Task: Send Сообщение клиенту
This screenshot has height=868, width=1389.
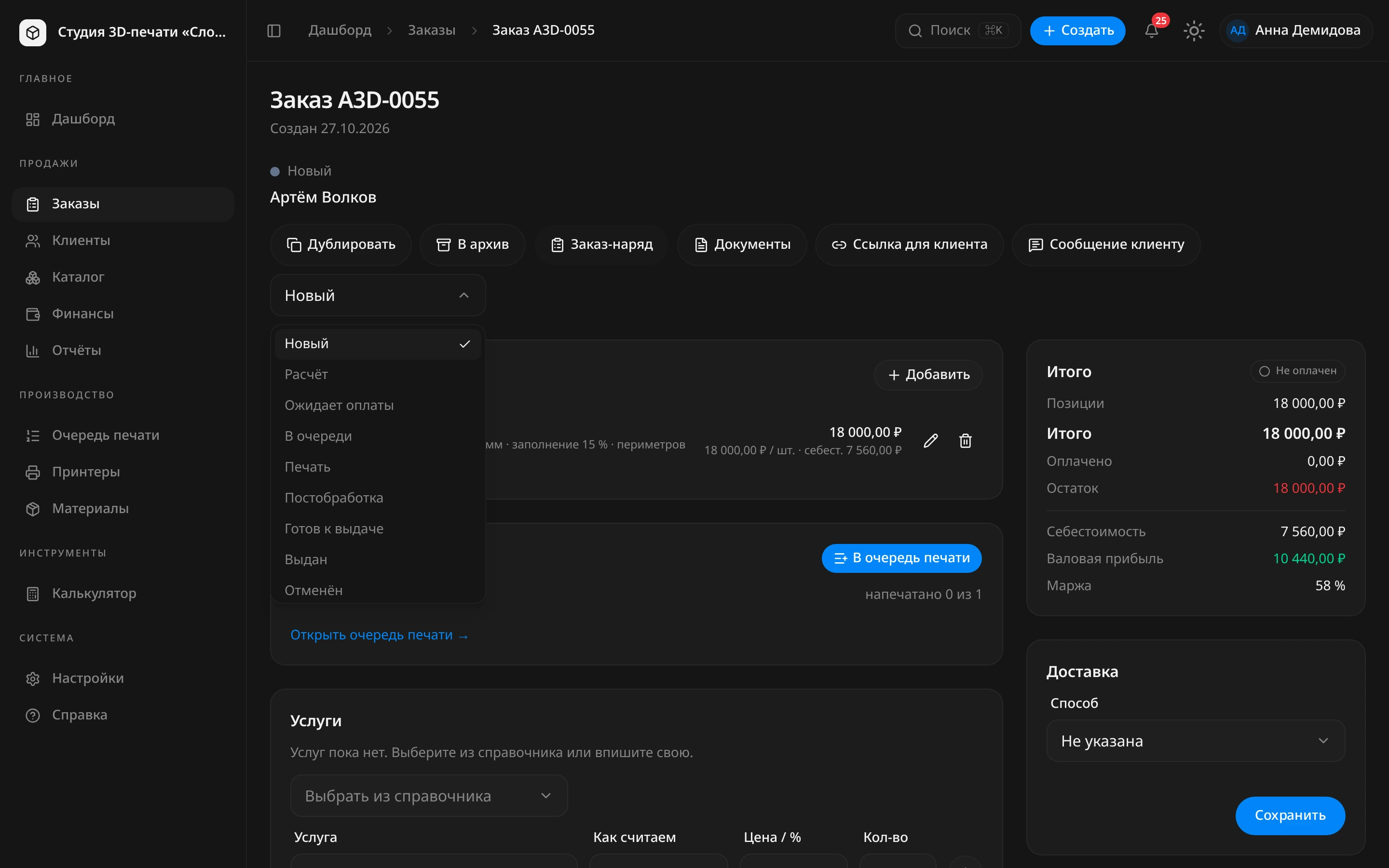Action: [x=1106, y=244]
